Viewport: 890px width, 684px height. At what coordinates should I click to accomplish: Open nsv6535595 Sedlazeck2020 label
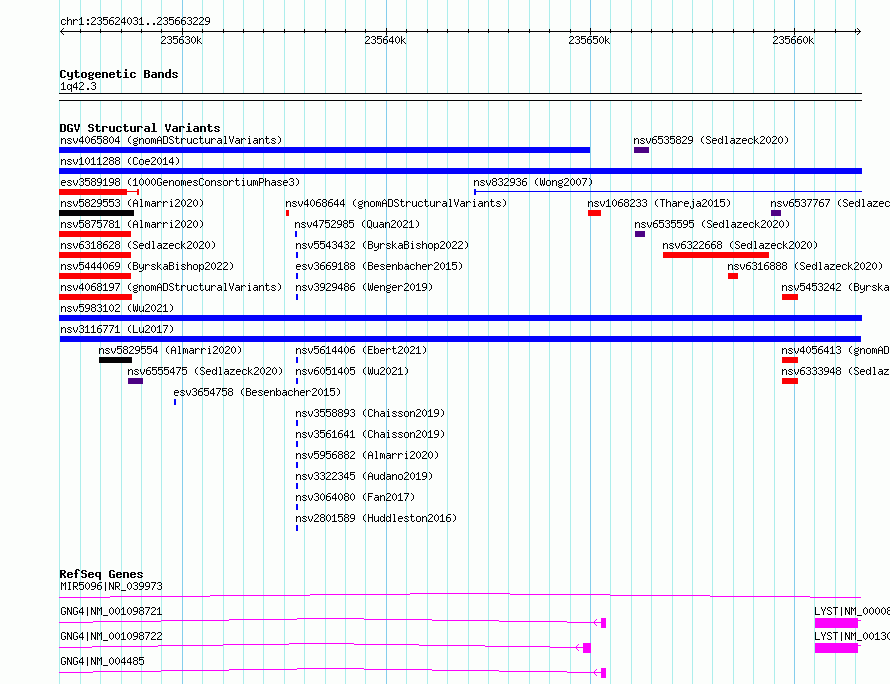pyautogui.click(x=712, y=224)
